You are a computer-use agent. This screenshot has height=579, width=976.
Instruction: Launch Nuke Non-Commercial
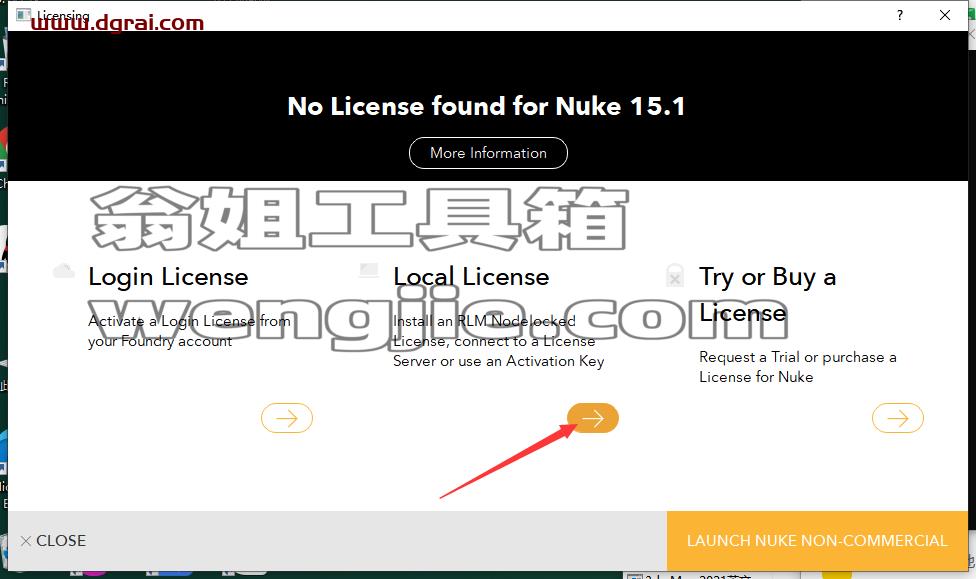point(817,540)
